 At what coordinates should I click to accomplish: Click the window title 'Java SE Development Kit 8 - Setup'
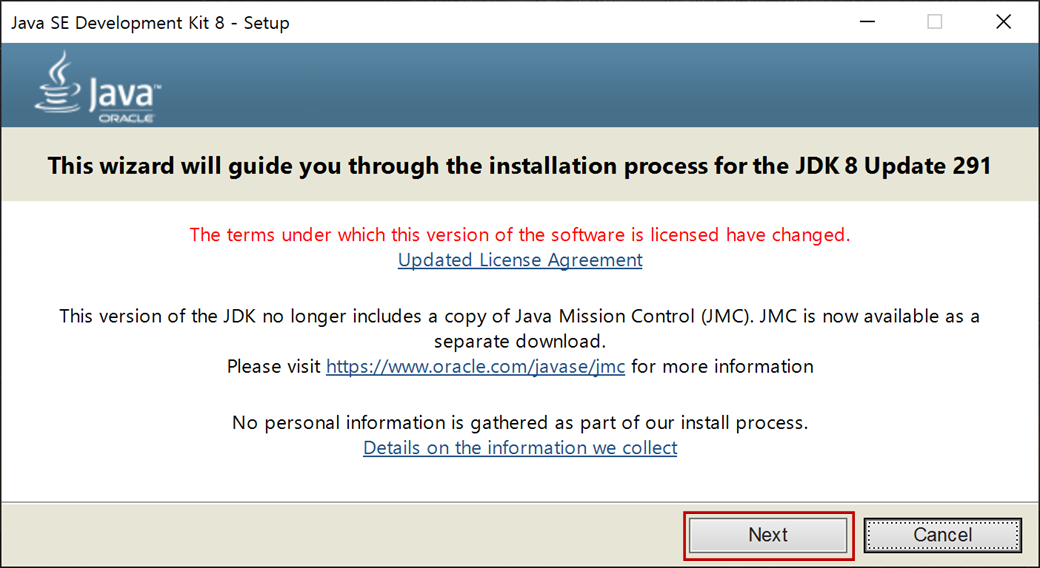(151, 23)
